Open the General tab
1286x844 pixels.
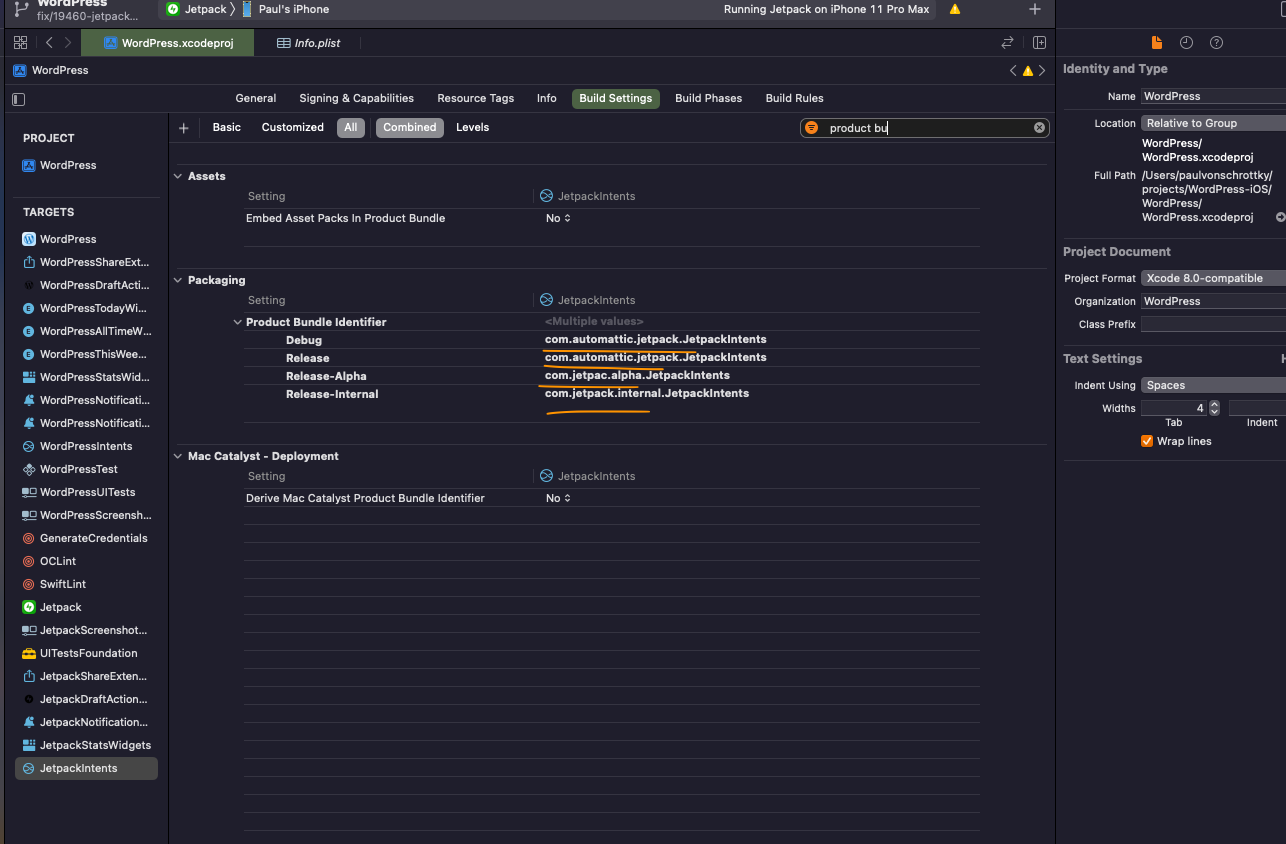click(x=256, y=98)
